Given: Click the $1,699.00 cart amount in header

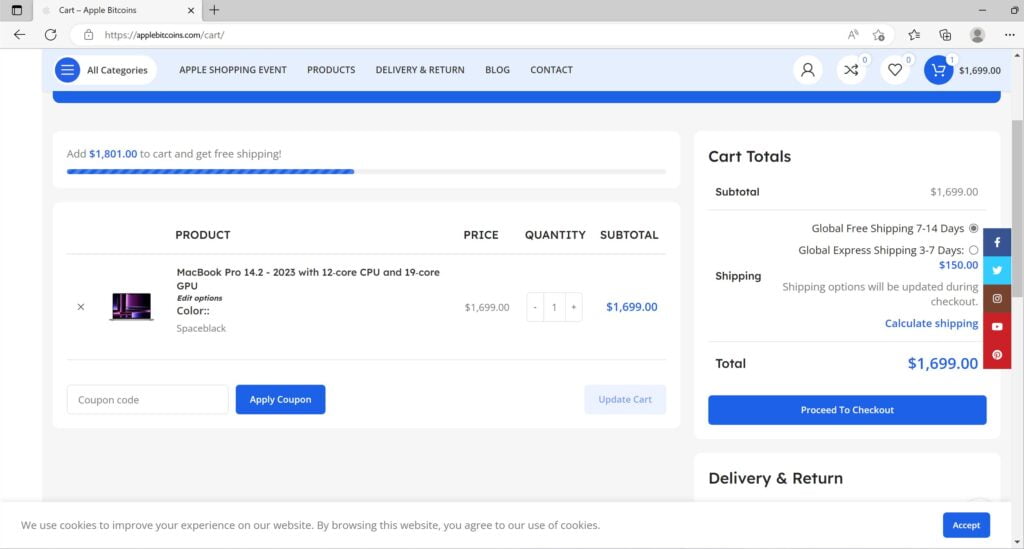Looking at the screenshot, I should [980, 71].
